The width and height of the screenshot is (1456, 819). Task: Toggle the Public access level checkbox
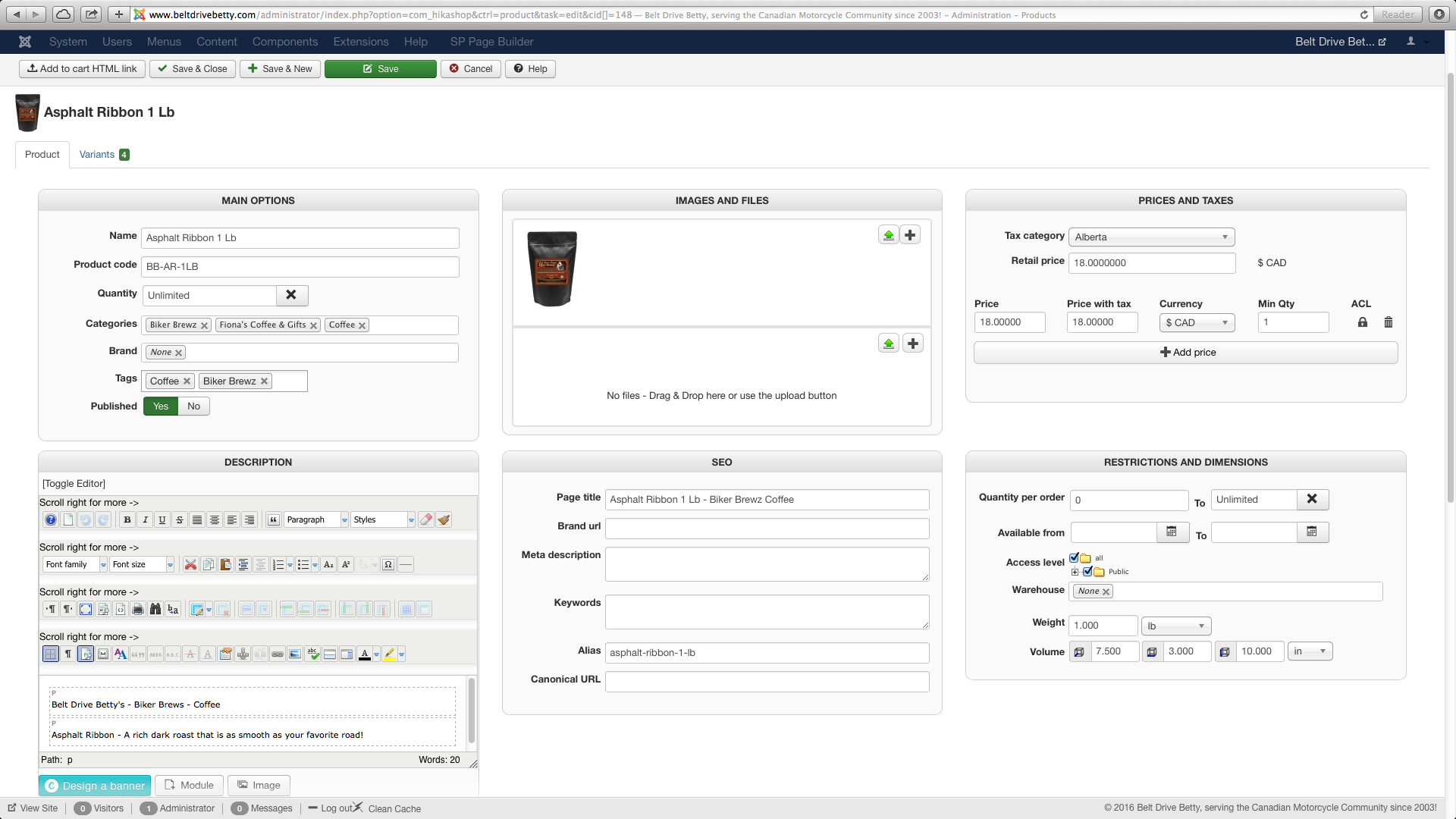tap(1088, 571)
